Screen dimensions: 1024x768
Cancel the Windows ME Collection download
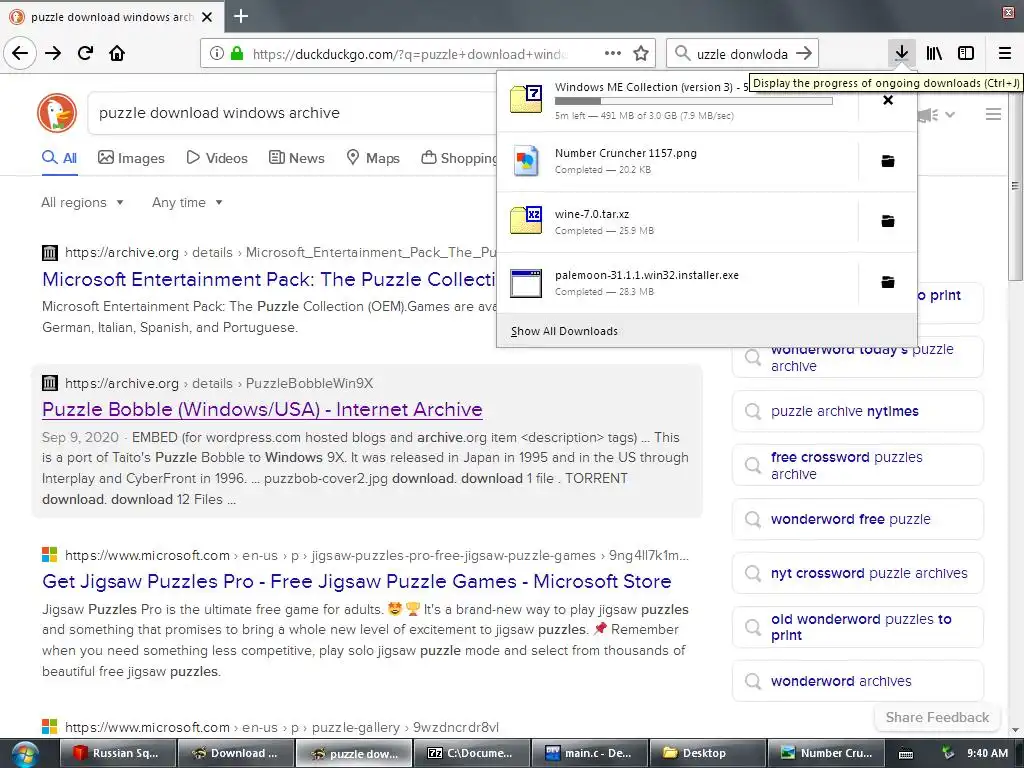888,100
